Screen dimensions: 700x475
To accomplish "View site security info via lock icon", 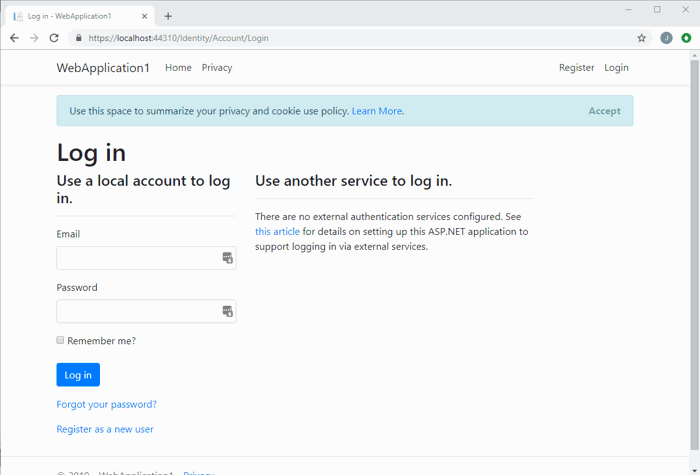I will click(78, 38).
